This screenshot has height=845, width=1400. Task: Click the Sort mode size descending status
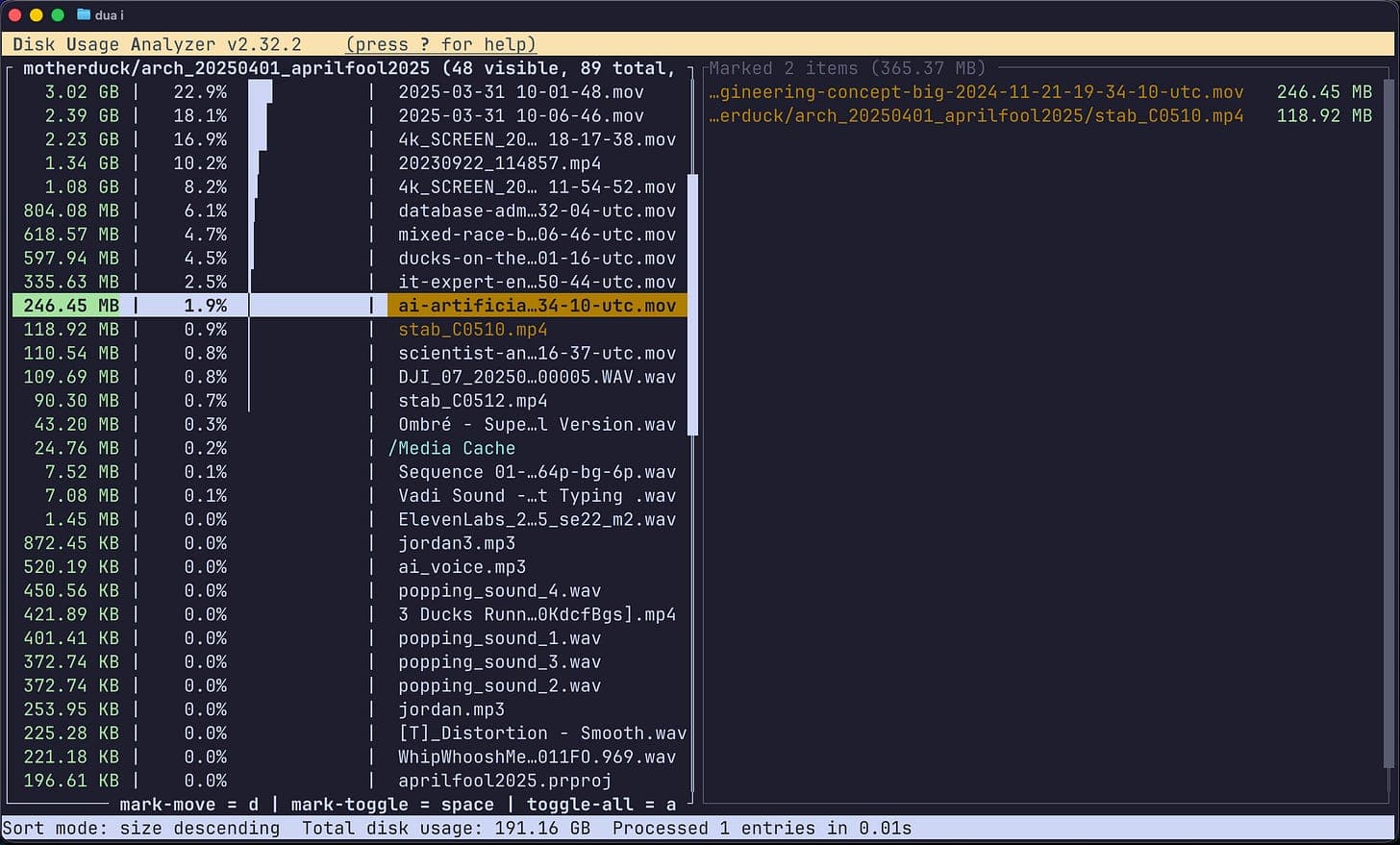pos(141,829)
